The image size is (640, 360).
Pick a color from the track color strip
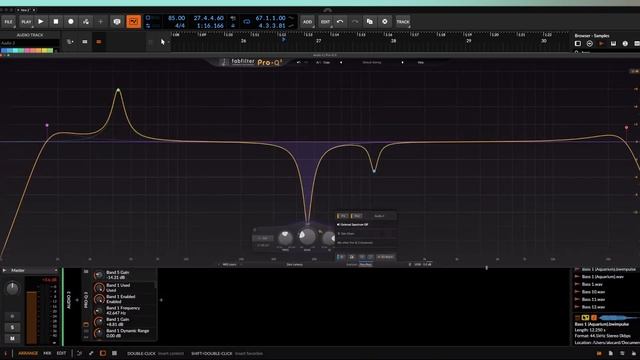(x=27, y=51)
